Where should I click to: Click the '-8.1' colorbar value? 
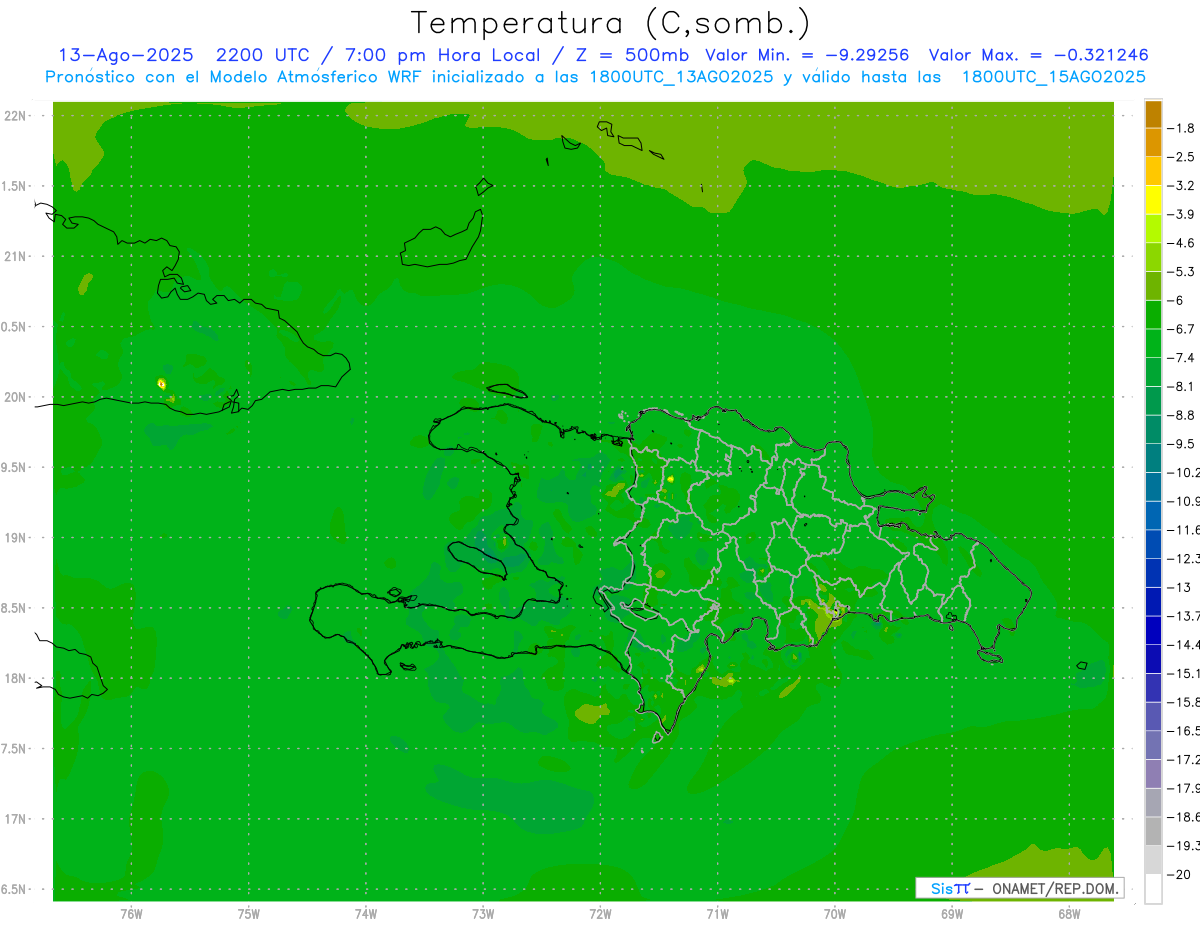click(x=1183, y=386)
